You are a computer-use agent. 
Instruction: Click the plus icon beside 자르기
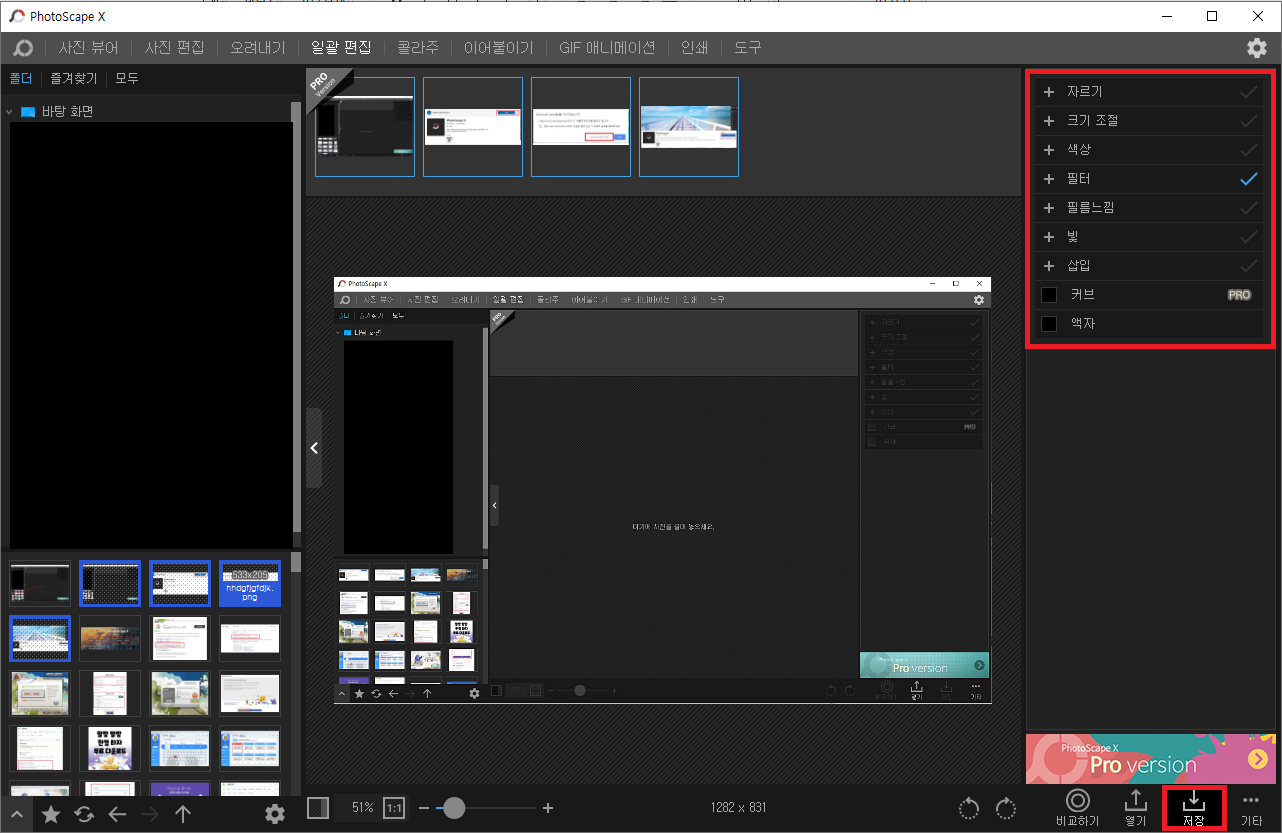tap(1049, 92)
